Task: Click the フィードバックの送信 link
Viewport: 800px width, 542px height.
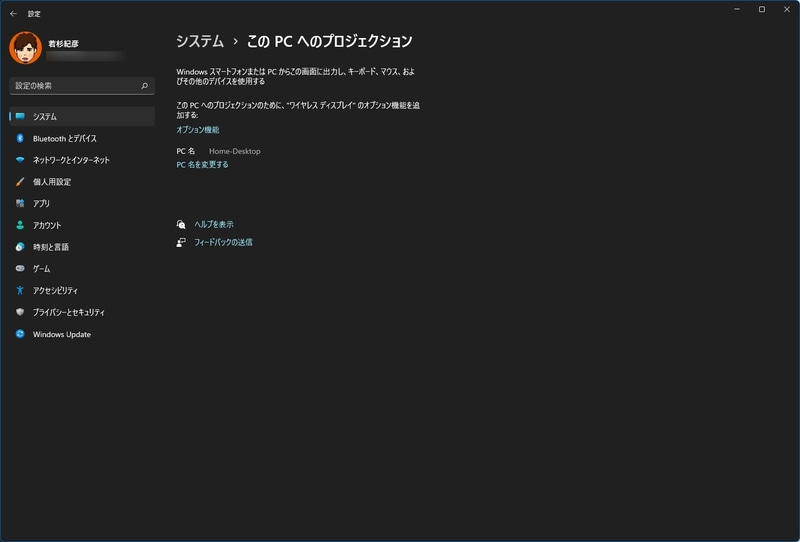Action: (223, 242)
